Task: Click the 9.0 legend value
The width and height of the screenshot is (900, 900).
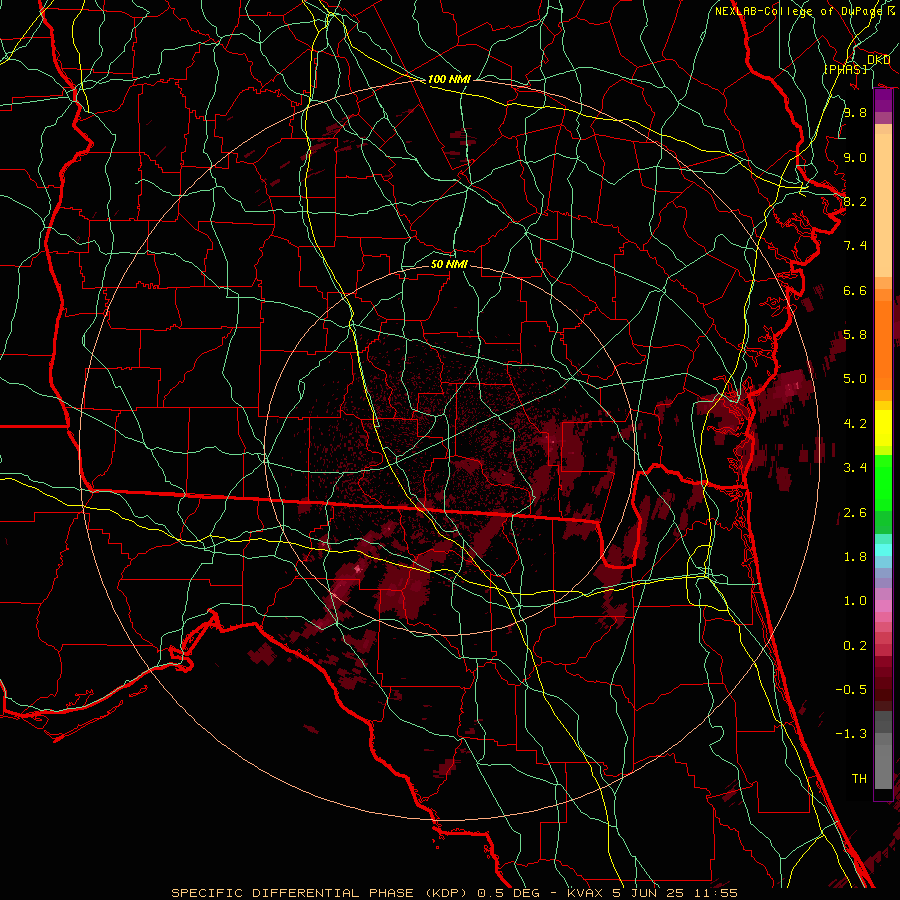Action: (855, 157)
